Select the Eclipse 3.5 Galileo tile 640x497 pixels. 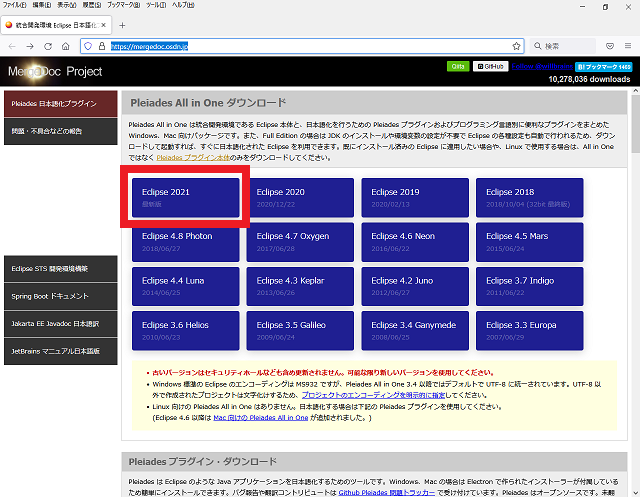coord(300,331)
